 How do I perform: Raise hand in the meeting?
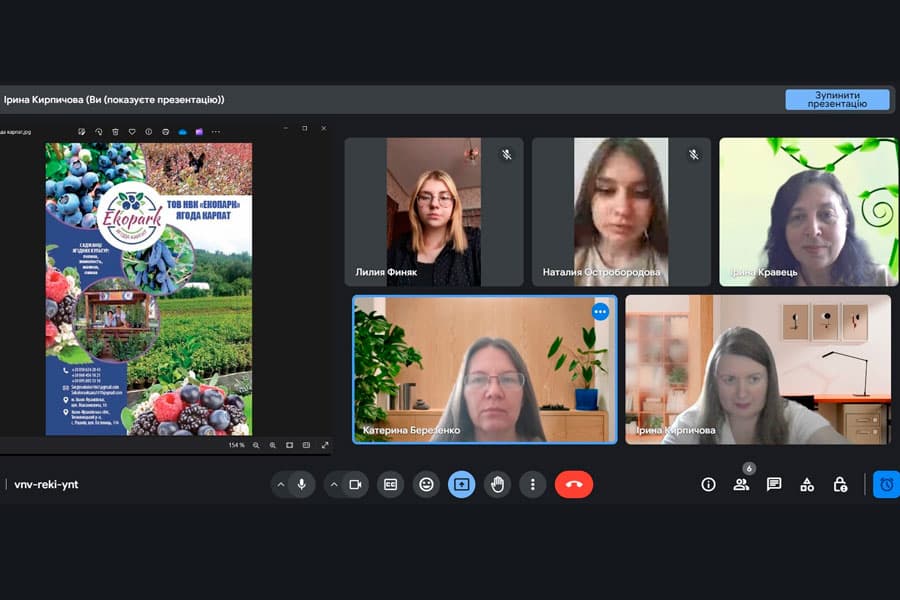(497, 485)
